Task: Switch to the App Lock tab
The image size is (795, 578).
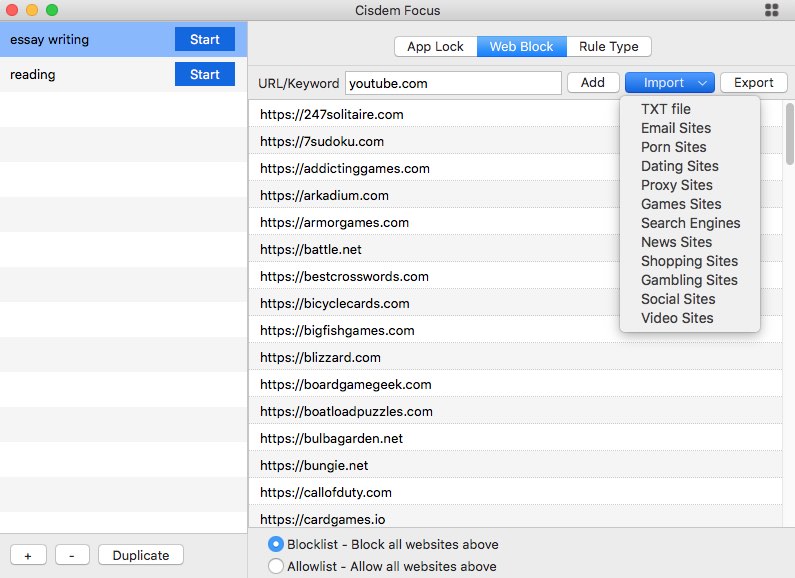Action: [x=435, y=47]
